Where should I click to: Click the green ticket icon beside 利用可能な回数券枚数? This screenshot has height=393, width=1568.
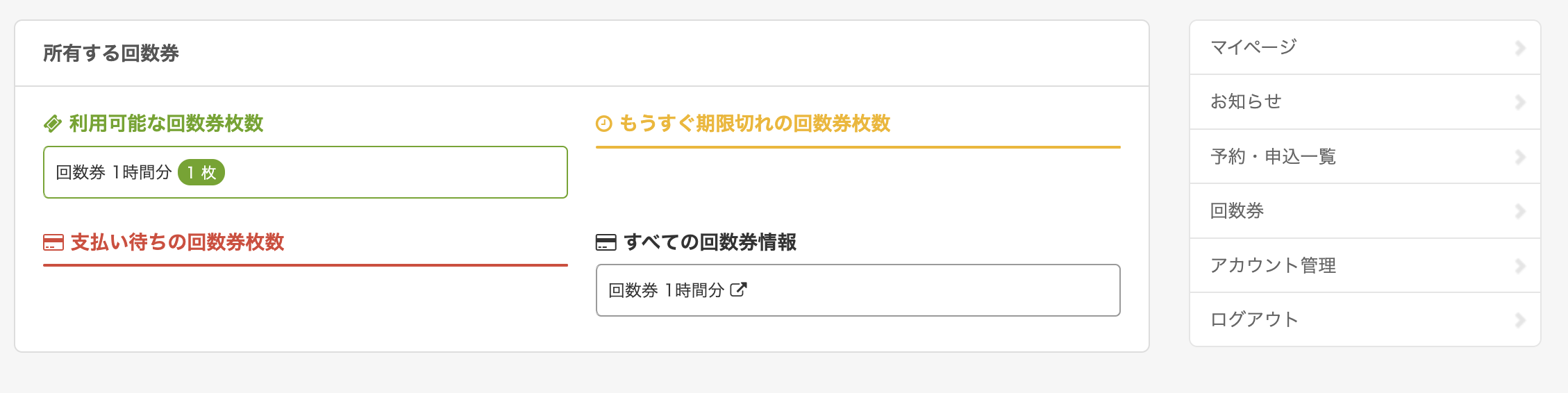pos(53,124)
